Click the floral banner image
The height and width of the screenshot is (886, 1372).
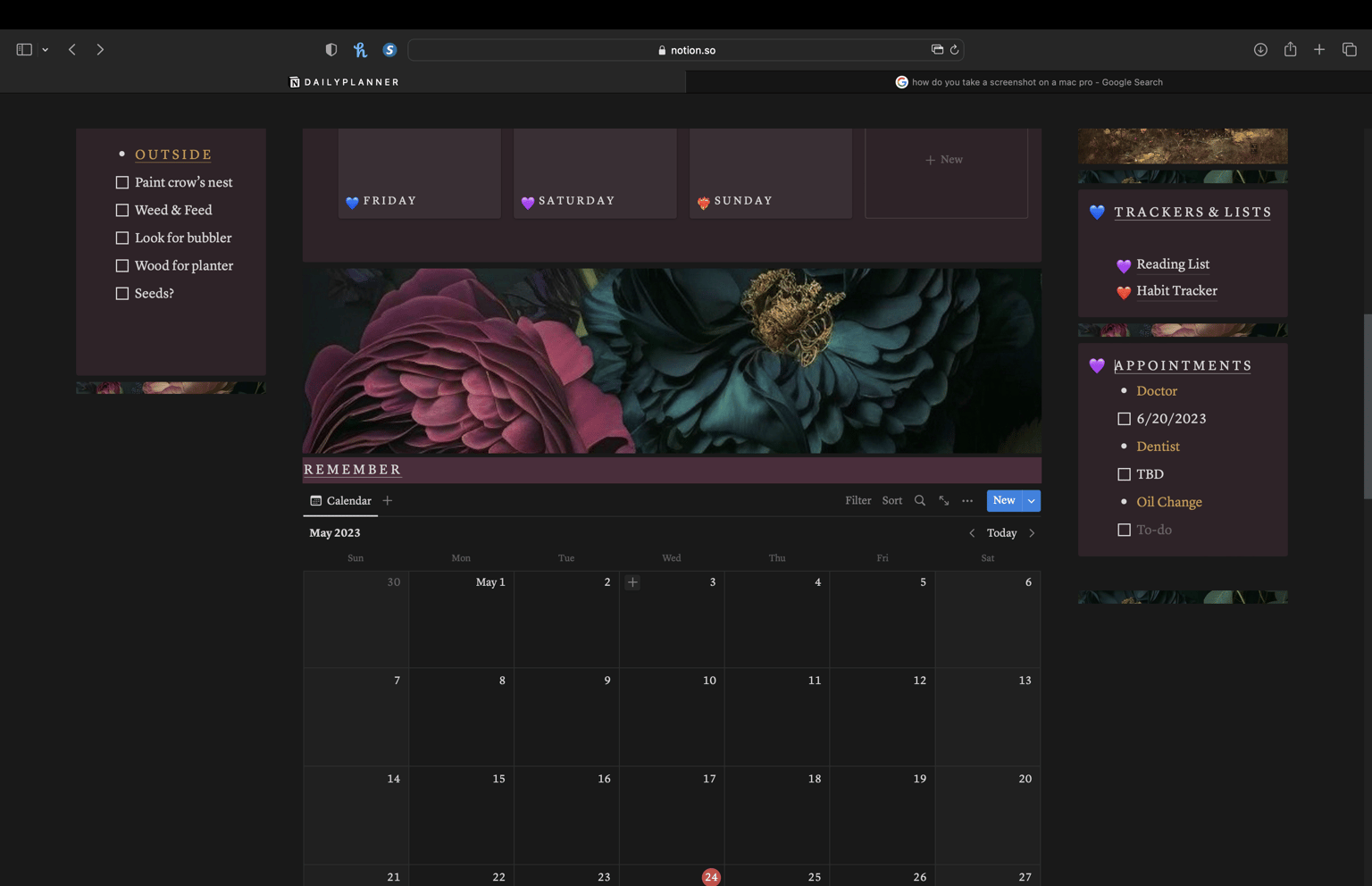coord(672,361)
